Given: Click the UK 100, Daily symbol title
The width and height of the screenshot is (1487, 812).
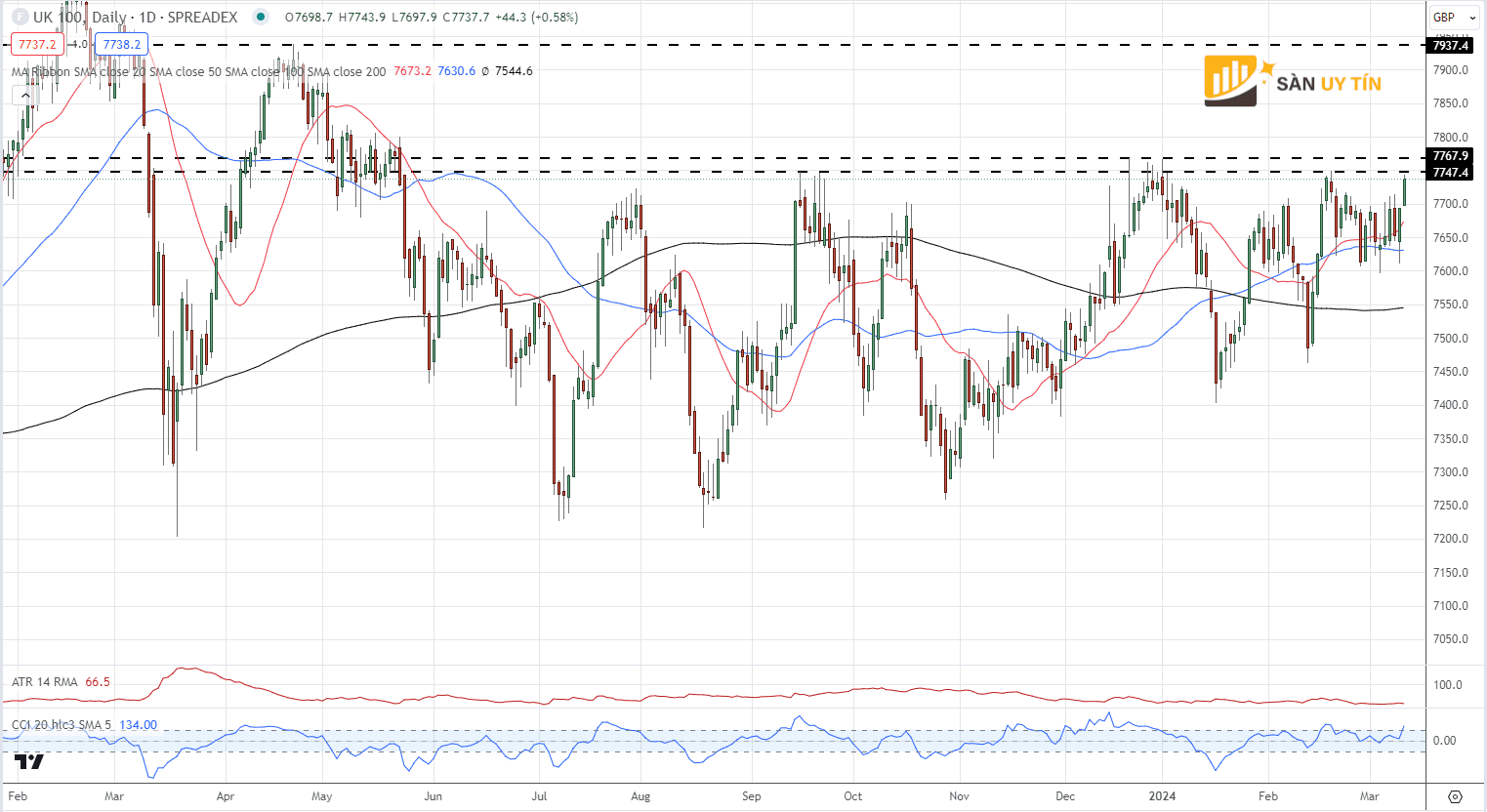Looking at the screenshot, I should [80, 17].
